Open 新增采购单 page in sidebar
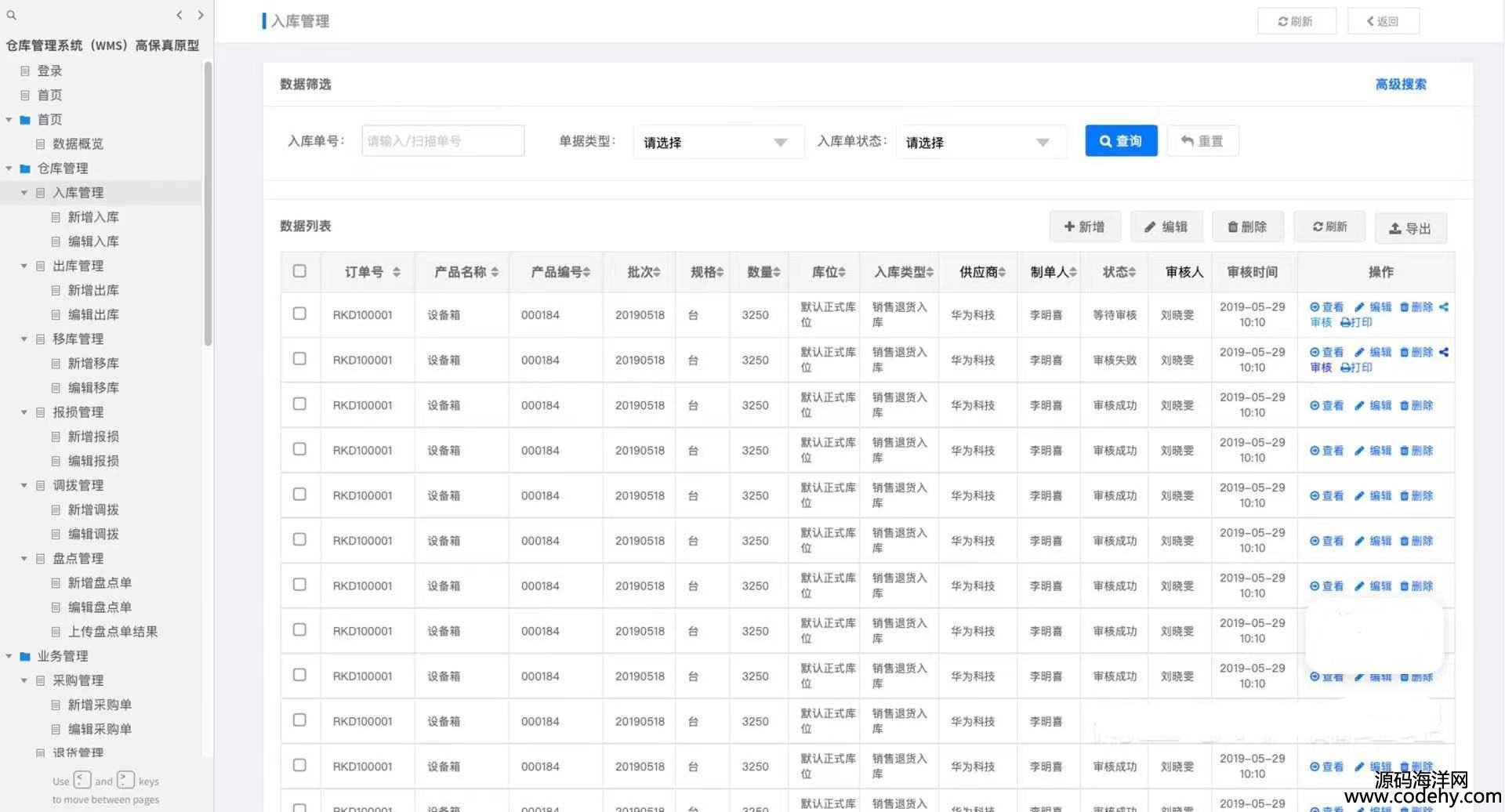1505x812 pixels. pyautogui.click(x=100, y=705)
